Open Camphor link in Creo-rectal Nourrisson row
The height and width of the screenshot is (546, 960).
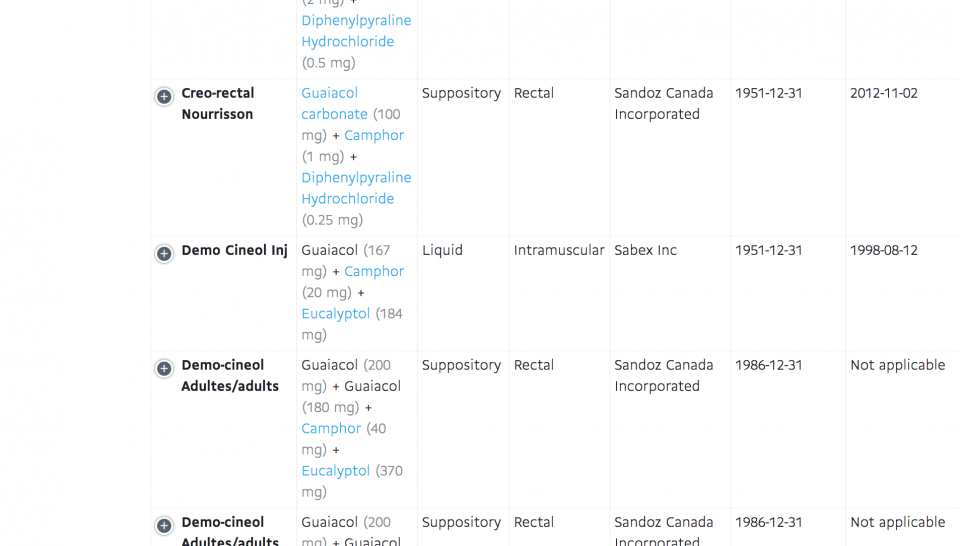374,135
